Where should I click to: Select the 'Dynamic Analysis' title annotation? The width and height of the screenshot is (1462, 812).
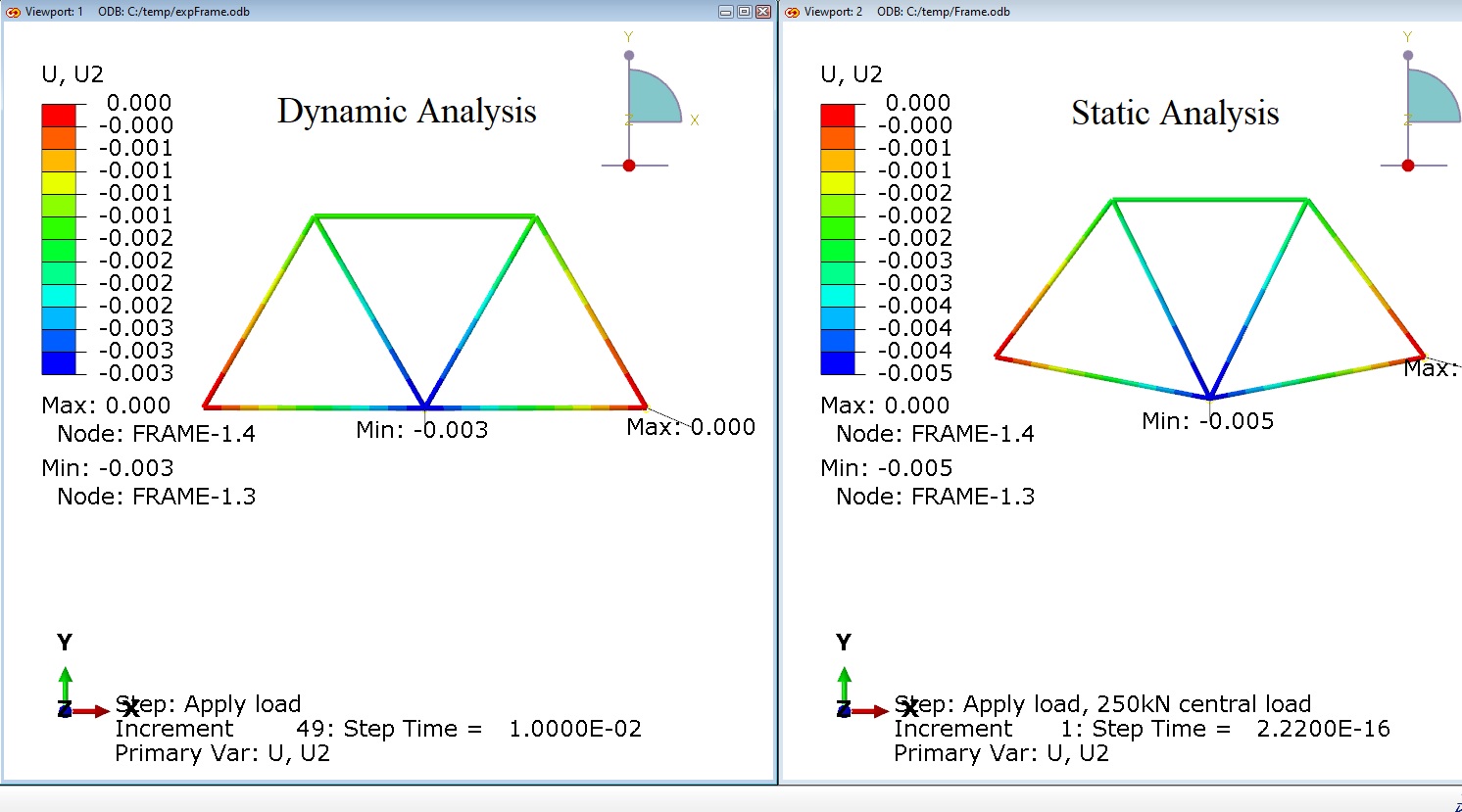click(407, 112)
